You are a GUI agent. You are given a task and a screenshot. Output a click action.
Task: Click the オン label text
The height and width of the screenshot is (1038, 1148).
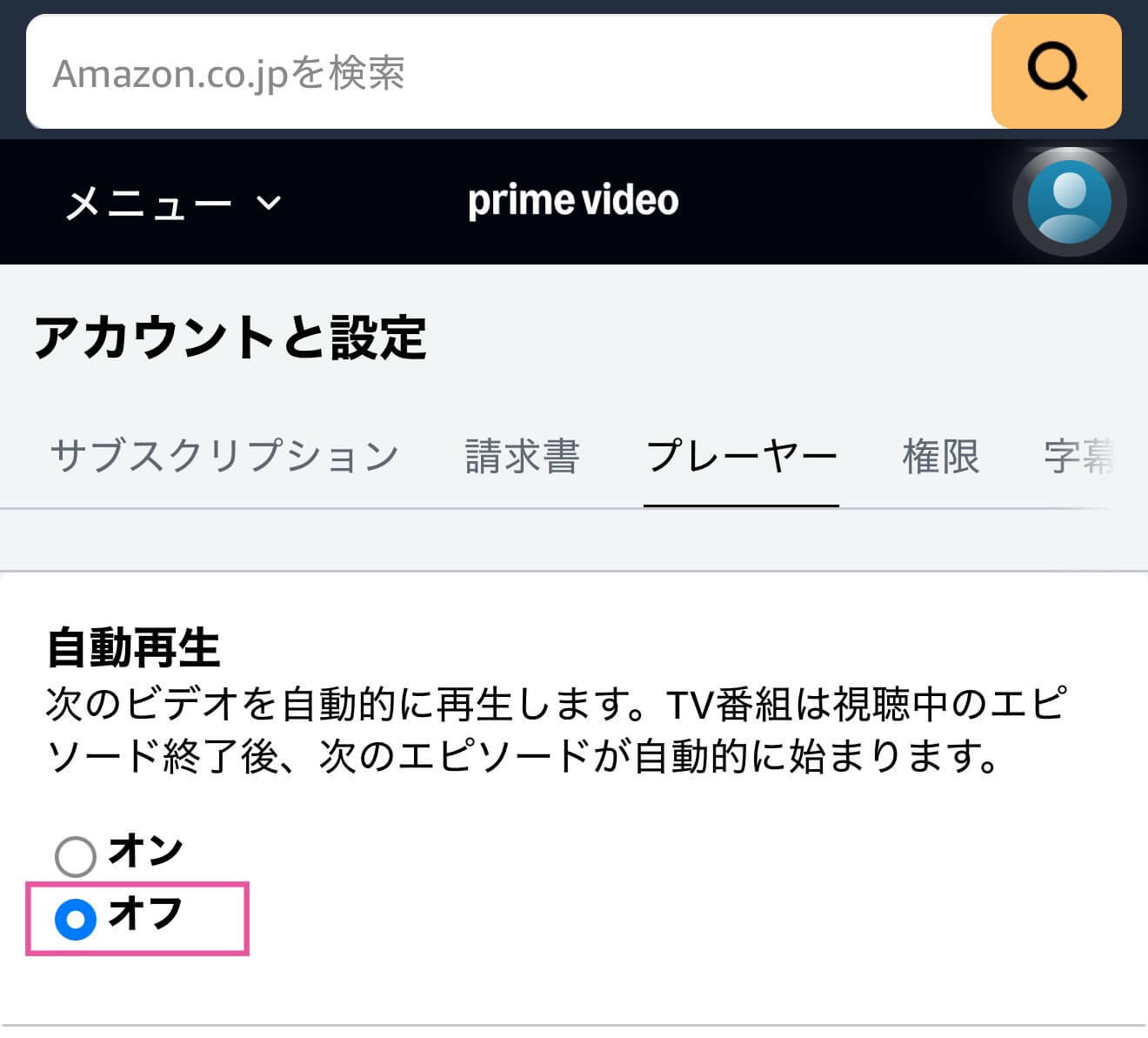click(x=145, y=850)
